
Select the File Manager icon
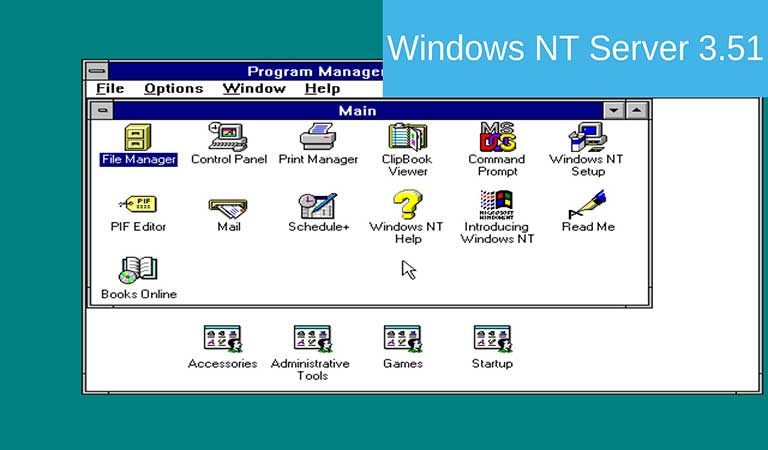138,137
